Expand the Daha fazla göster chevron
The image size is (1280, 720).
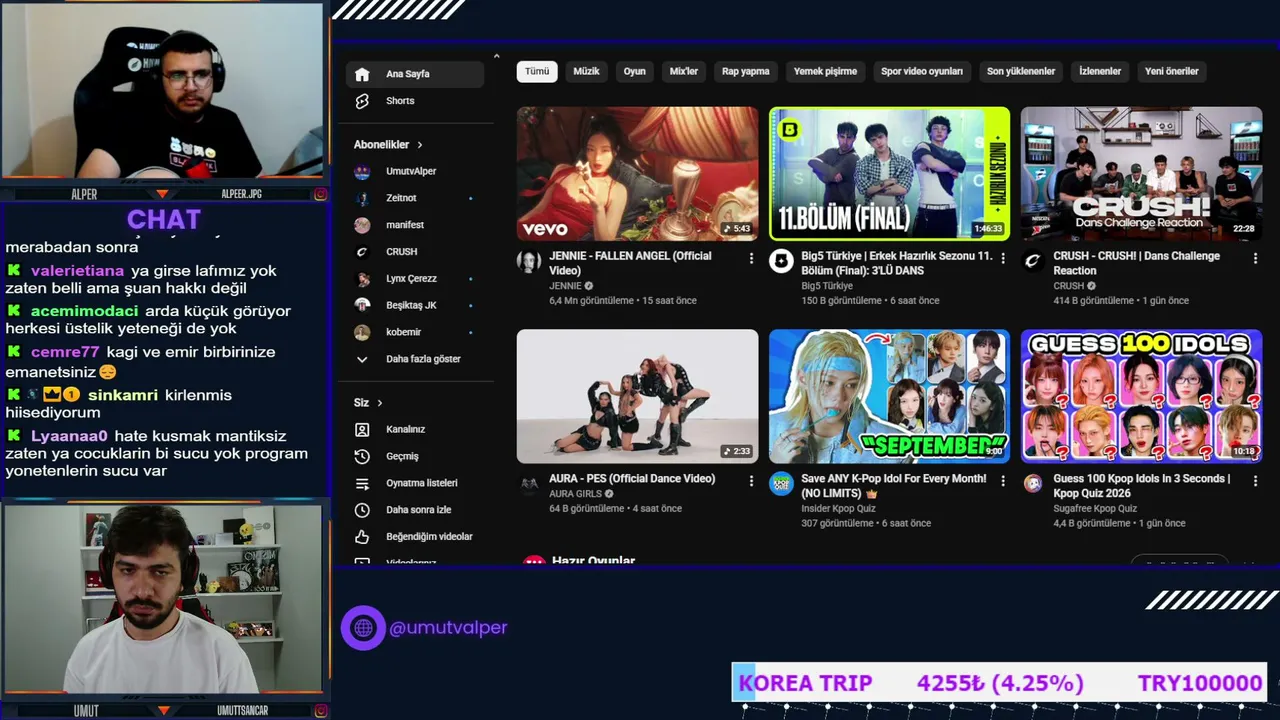click(362, 359)
